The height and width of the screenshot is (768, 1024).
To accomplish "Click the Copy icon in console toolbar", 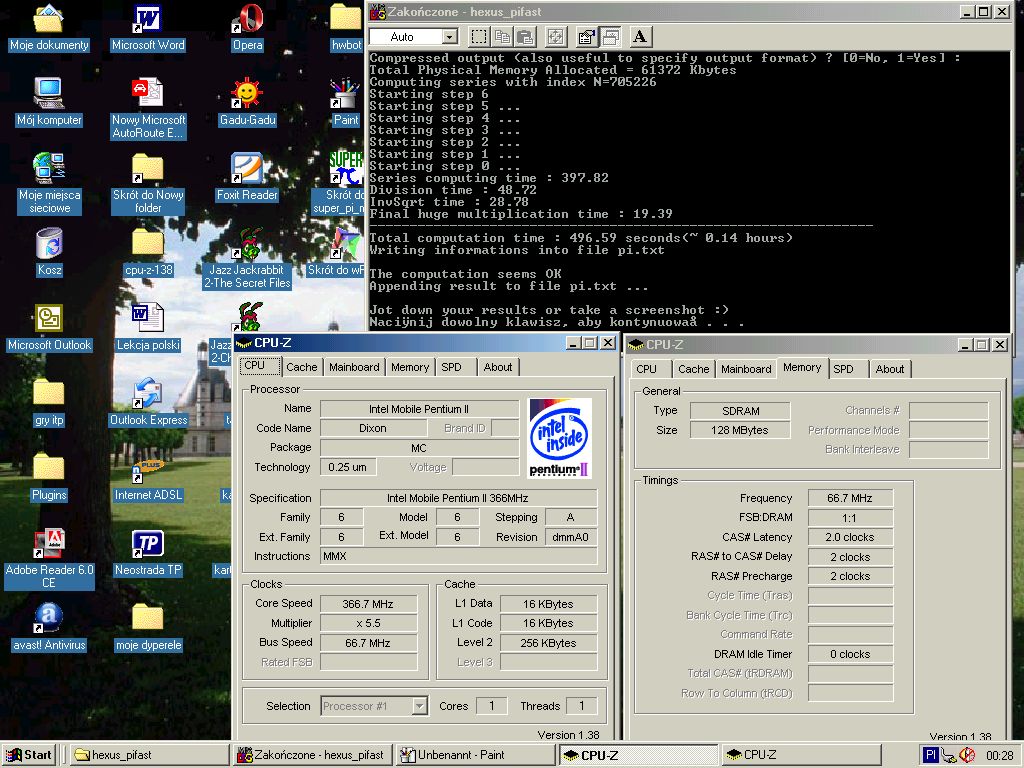I will (x=502, y=37).
